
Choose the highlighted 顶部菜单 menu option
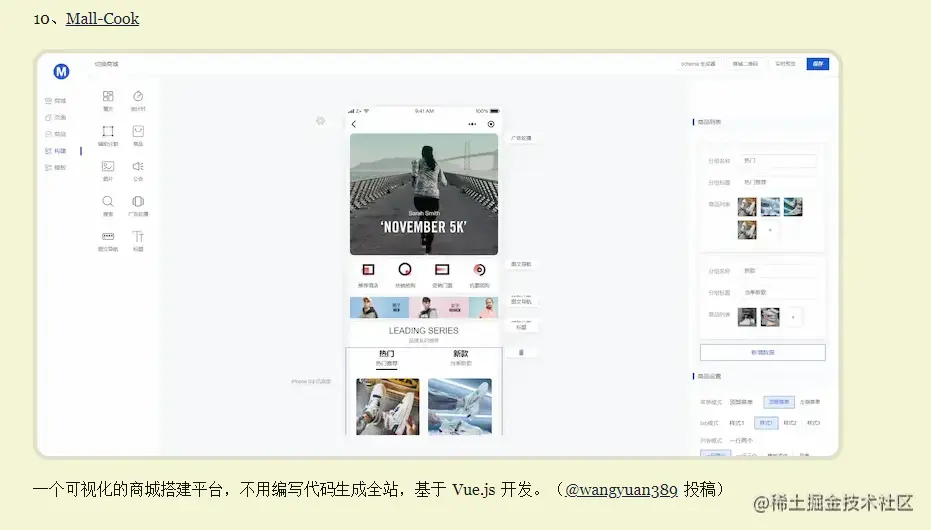coord(779,402)
